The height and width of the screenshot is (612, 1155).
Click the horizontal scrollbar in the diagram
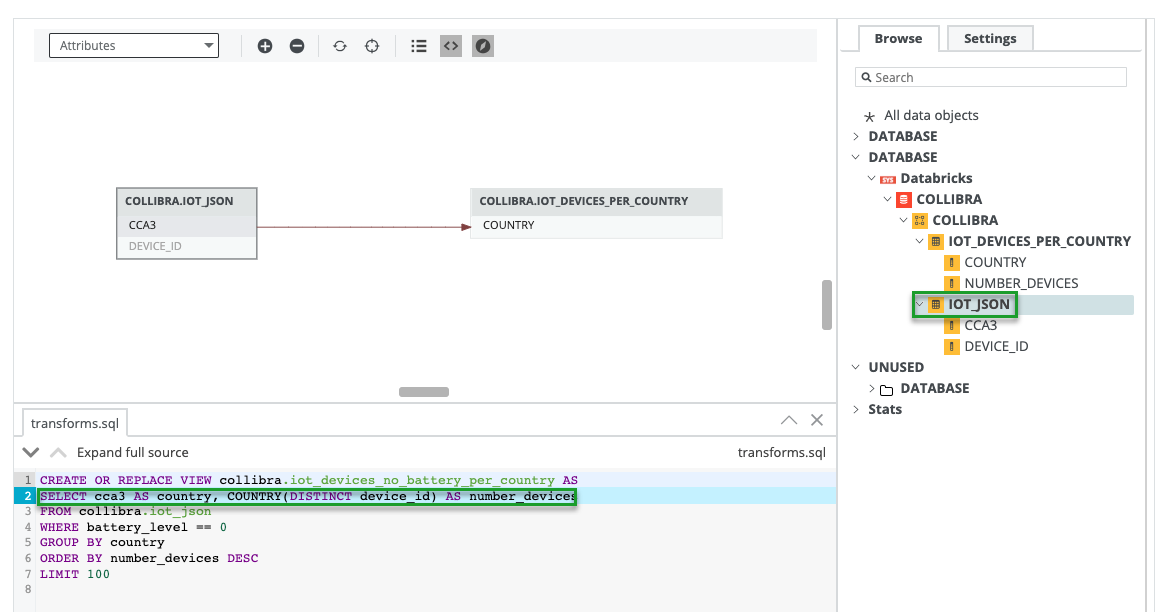point(424,392)
